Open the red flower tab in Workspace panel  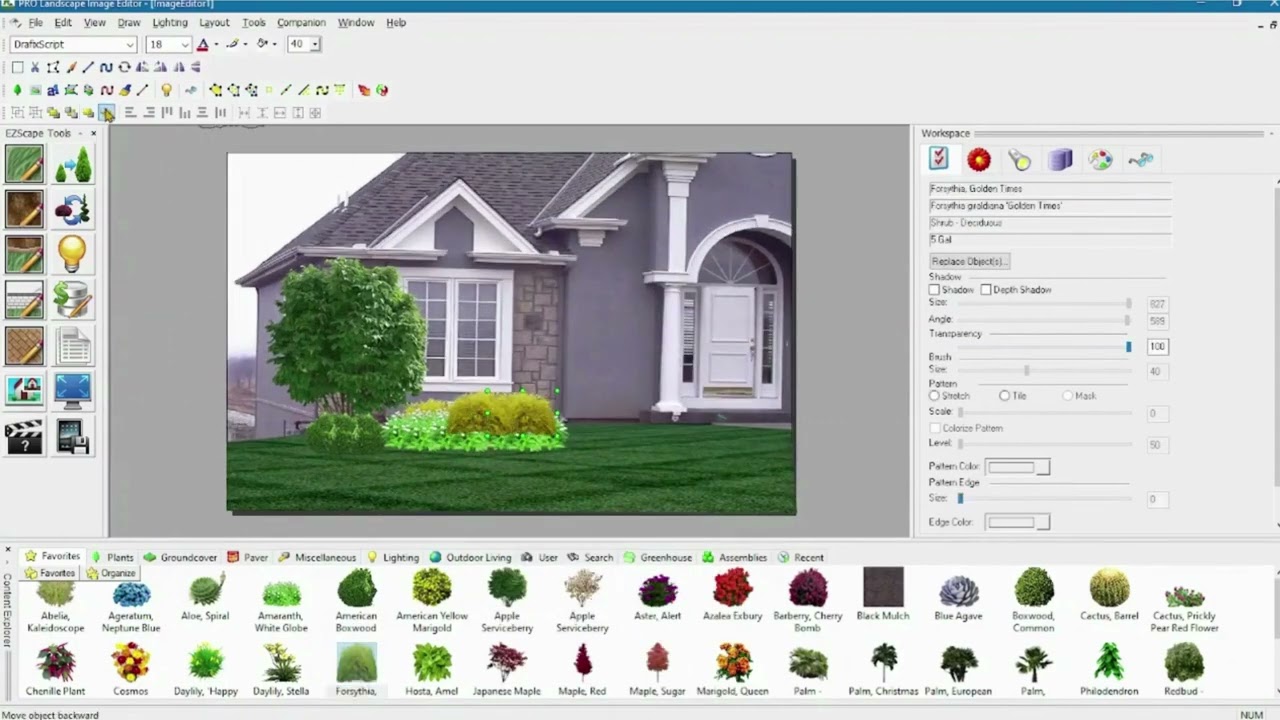978,159
